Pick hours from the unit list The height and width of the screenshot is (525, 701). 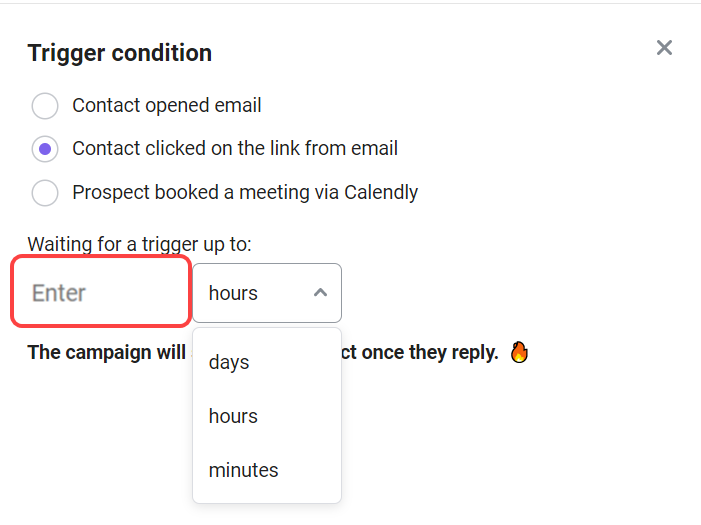[x=267, y=416]
